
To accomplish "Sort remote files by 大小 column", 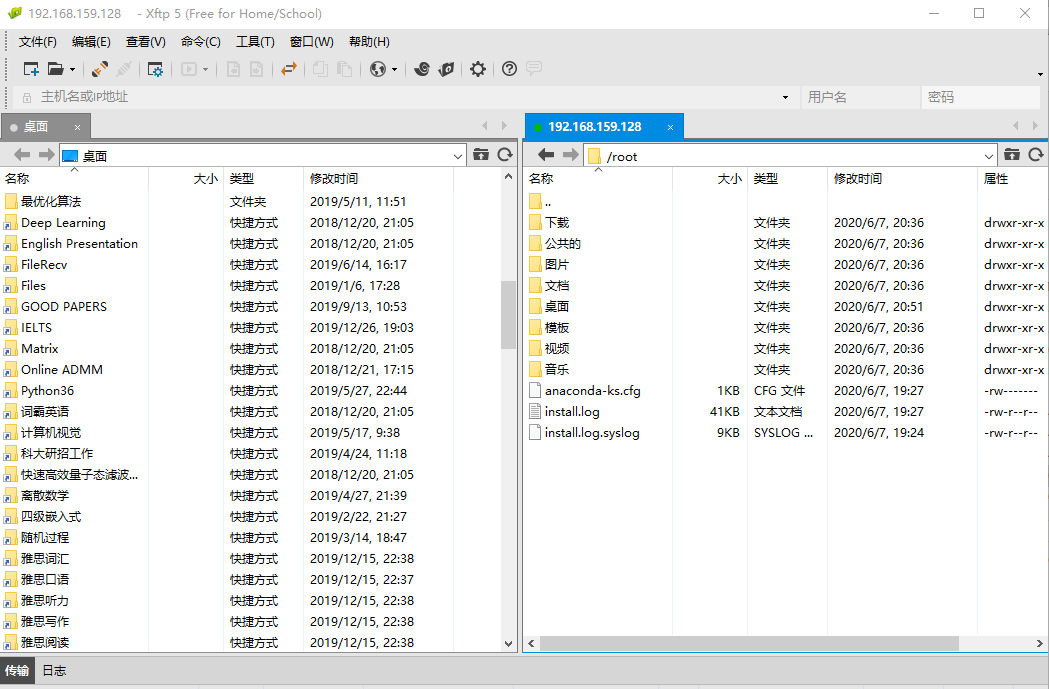I will coord(710,179).
